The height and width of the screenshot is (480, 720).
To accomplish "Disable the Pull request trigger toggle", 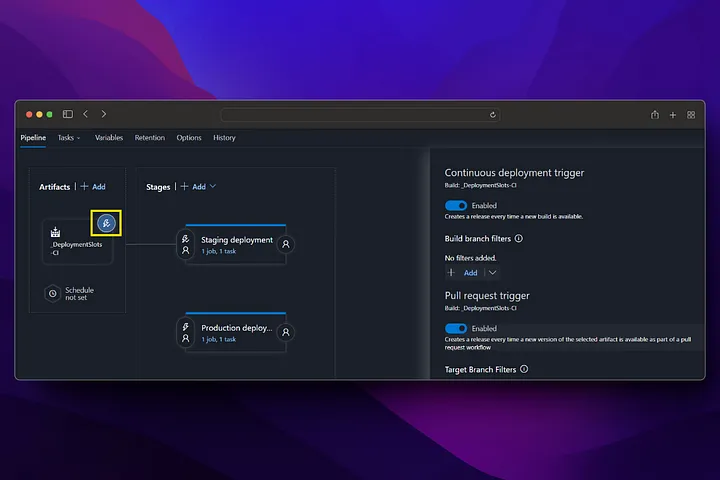I will click(x=456, y=328).
